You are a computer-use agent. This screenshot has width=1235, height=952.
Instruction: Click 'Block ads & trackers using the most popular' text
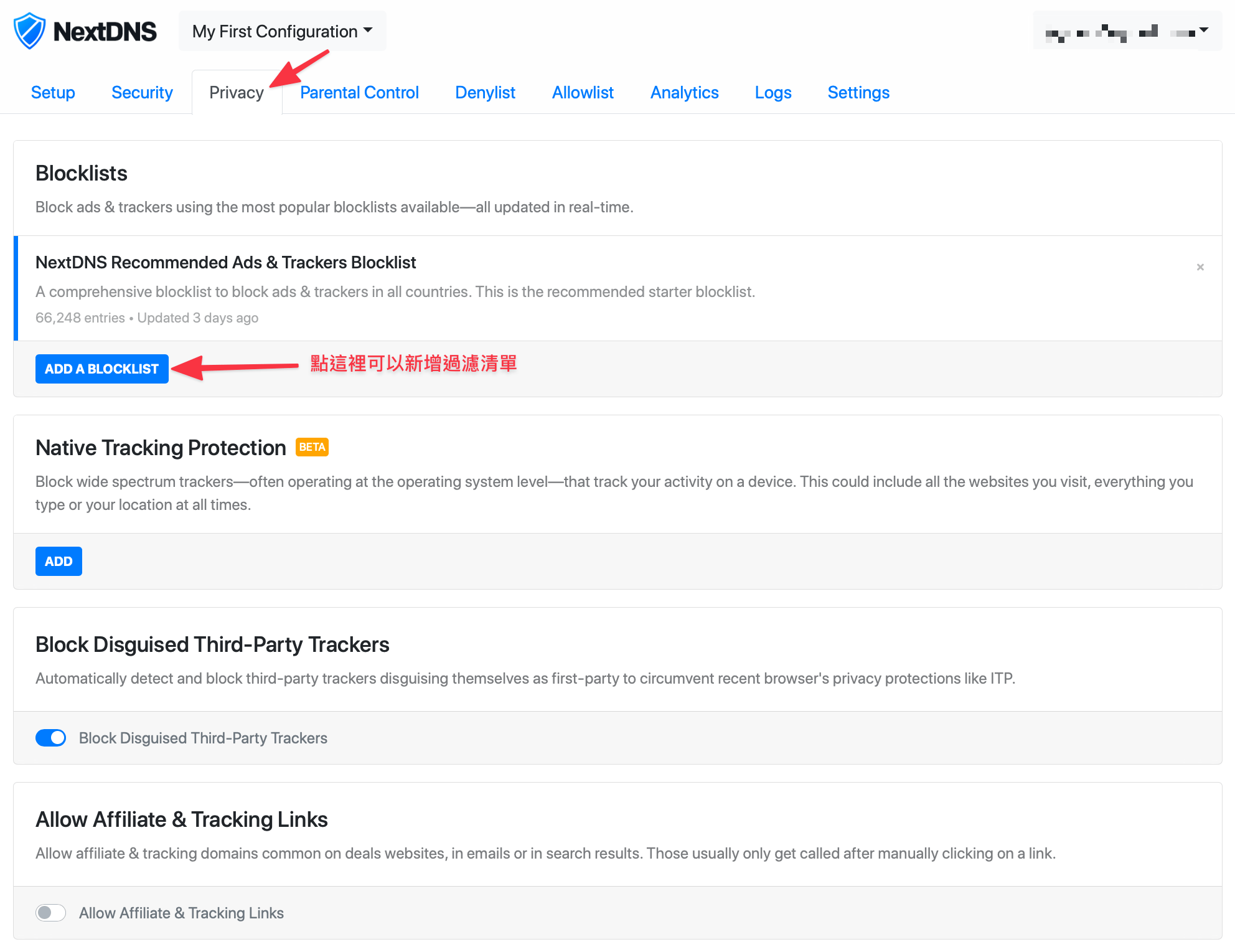click(334, 207)
